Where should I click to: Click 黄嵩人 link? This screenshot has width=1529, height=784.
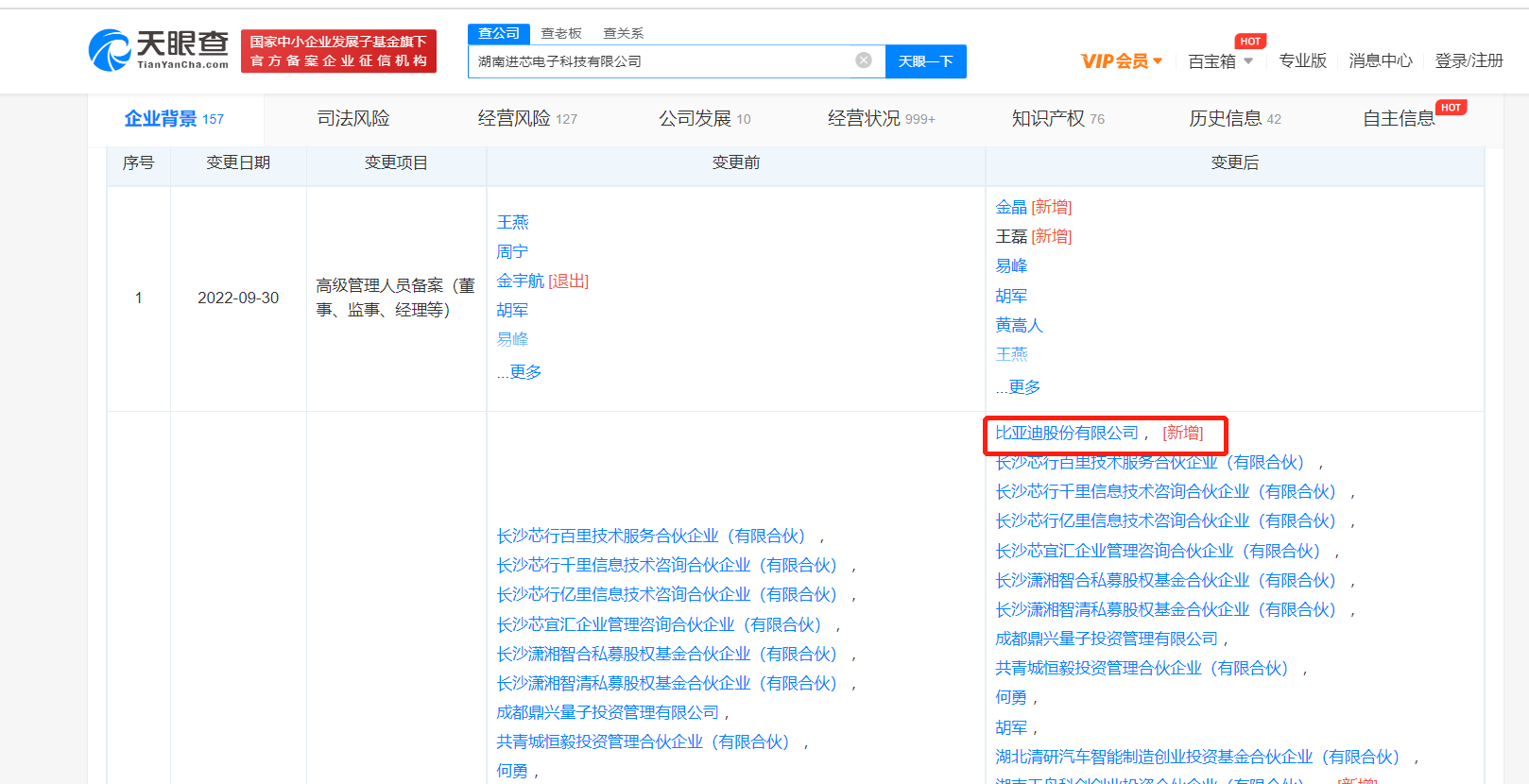pyautogui.click(x=1020, y=325)
